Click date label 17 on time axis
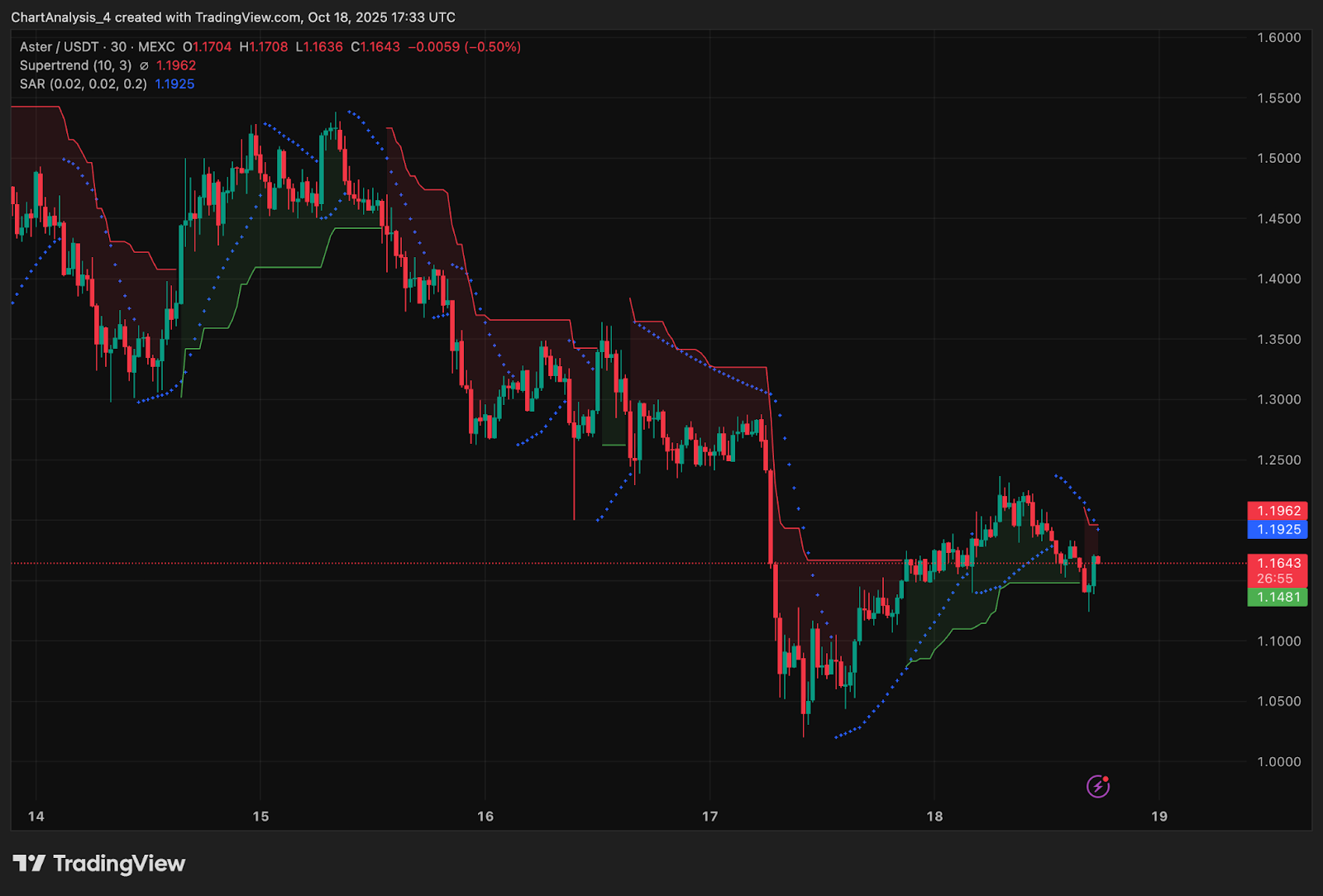 coord(709,817)
